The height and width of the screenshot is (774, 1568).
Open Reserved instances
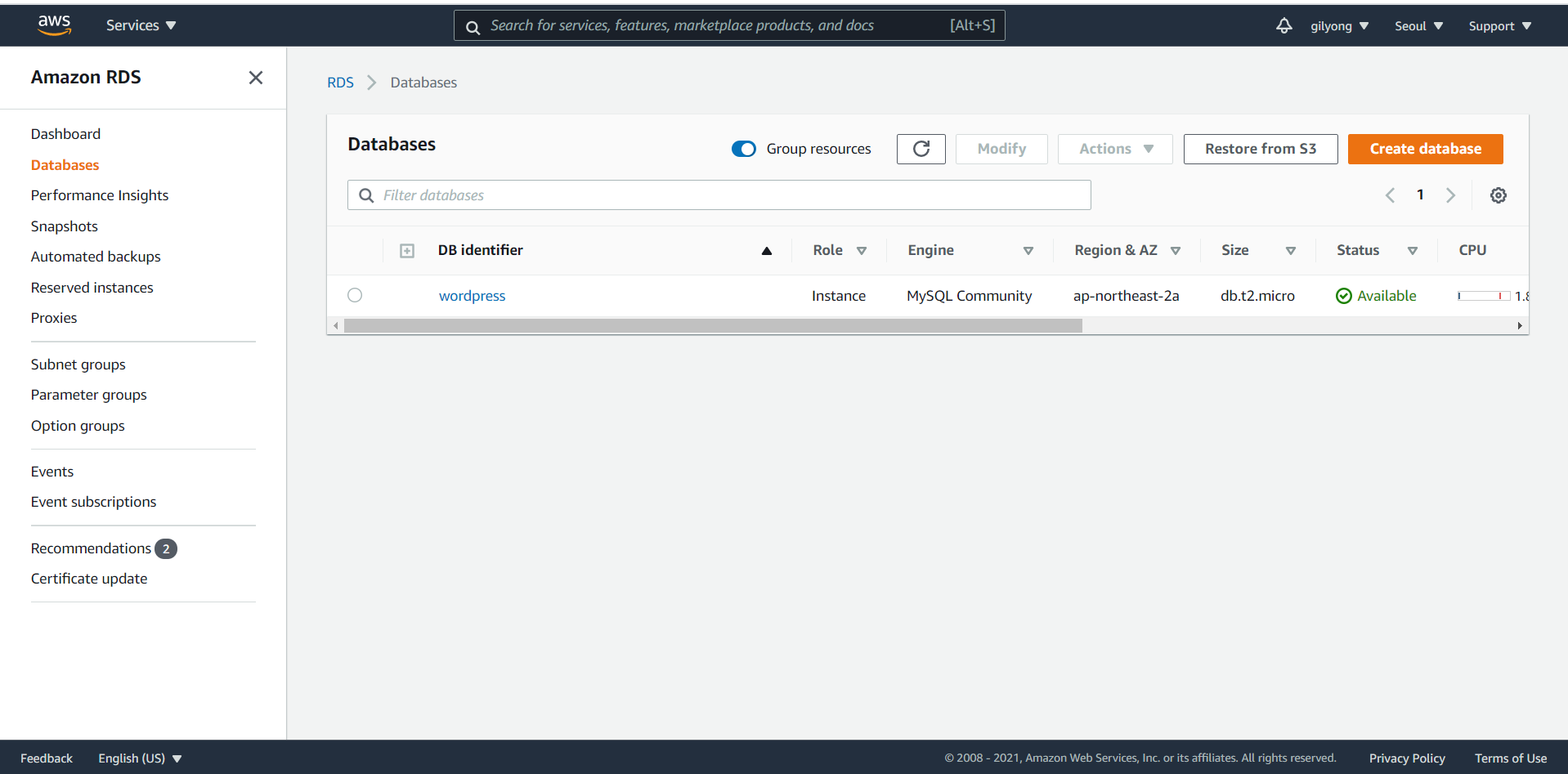pos(92,288)
